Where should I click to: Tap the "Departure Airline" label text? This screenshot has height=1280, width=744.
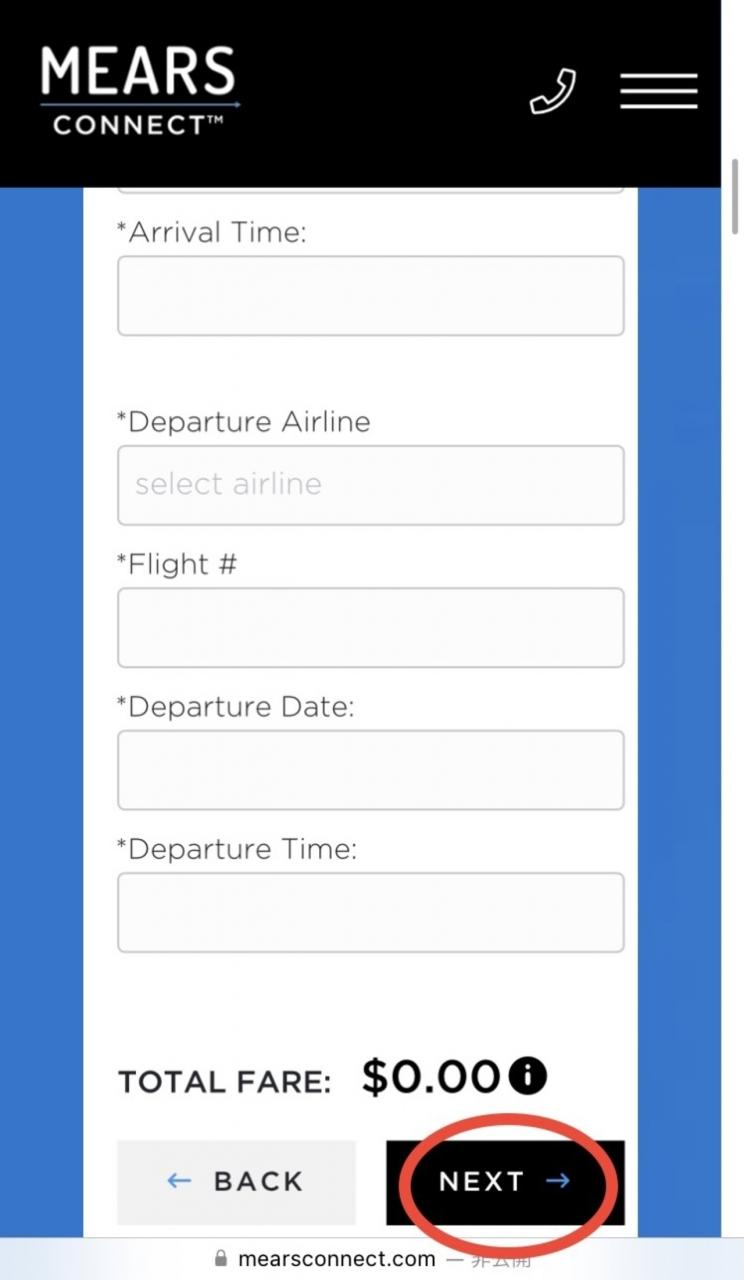pyautogui.click(x=244, y=422)
